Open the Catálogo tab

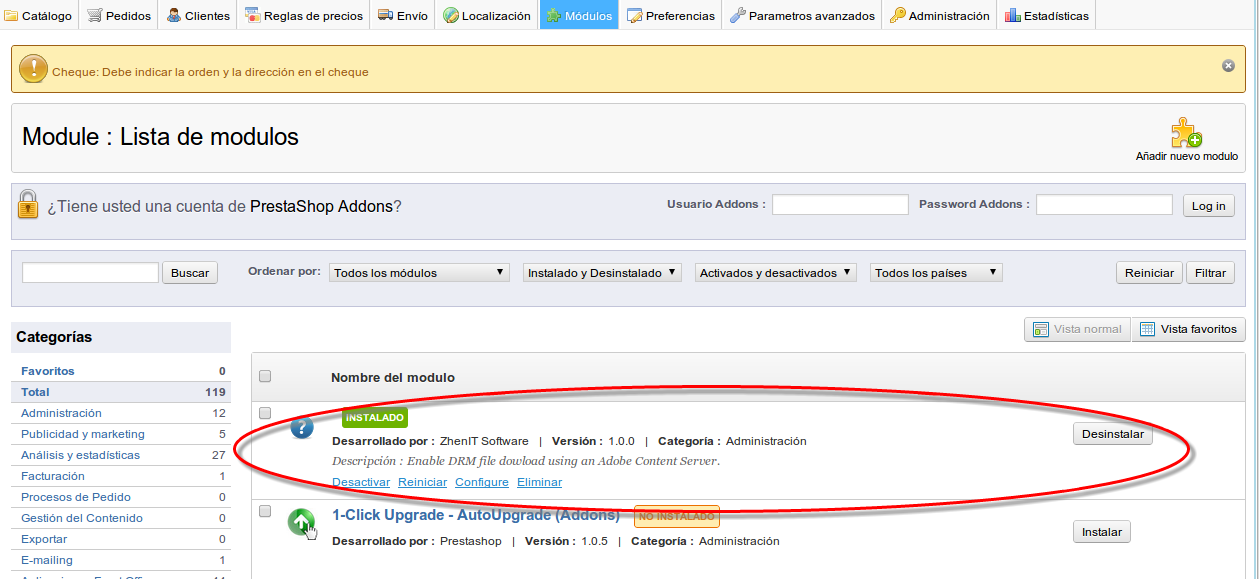[x=40, y=15]
